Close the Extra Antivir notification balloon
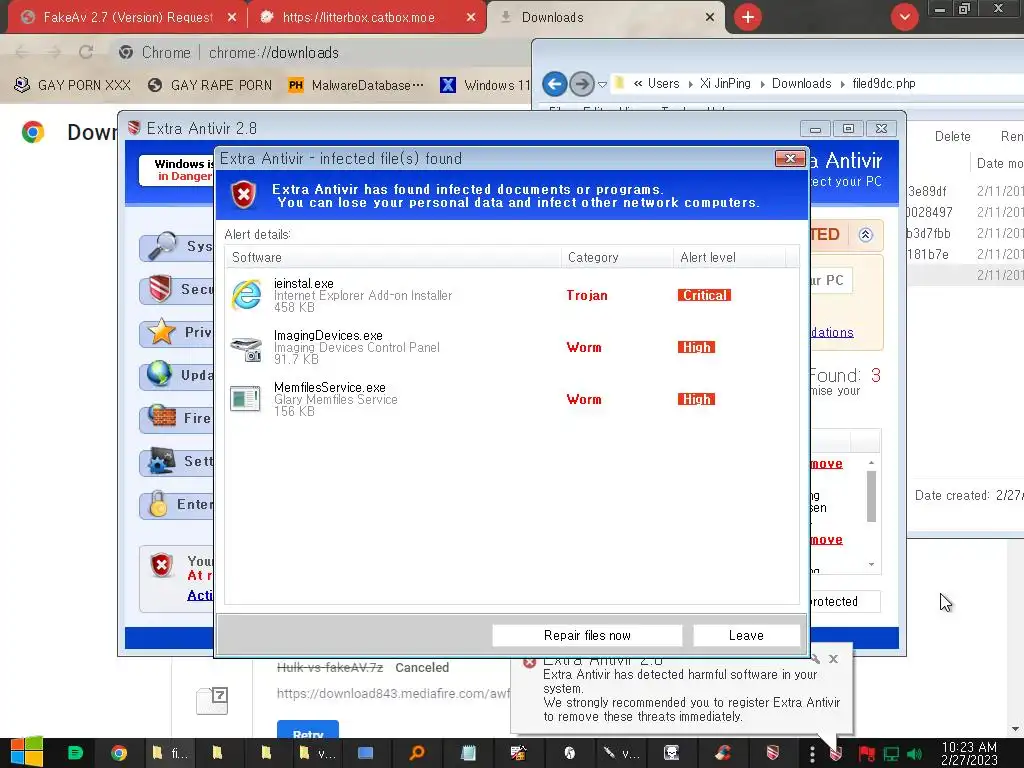1024x768 pixels. point(833,659)
